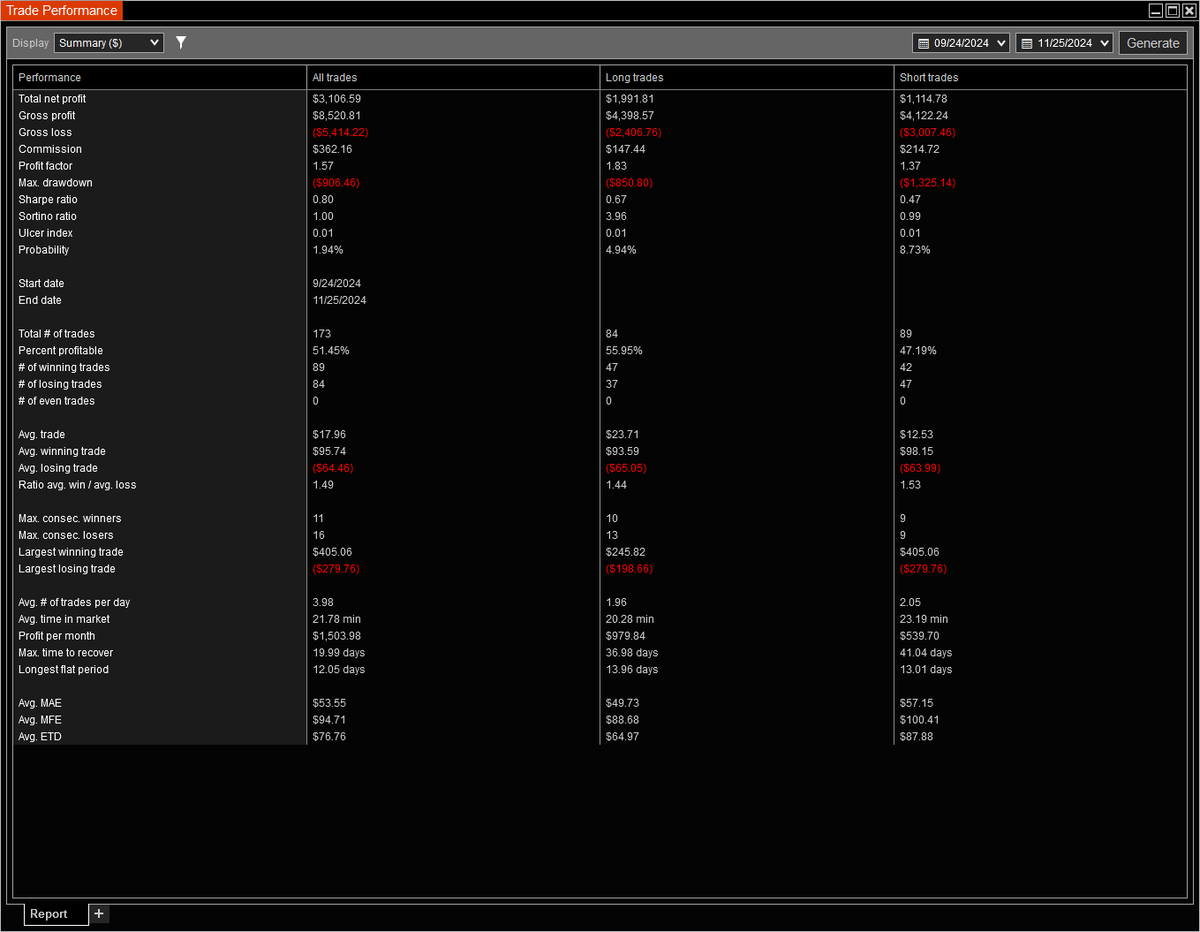This screenshot has height=932, width=1200.
Task: Open start date calendar icon 09/24/2024
Action: [x=923, y=43]
